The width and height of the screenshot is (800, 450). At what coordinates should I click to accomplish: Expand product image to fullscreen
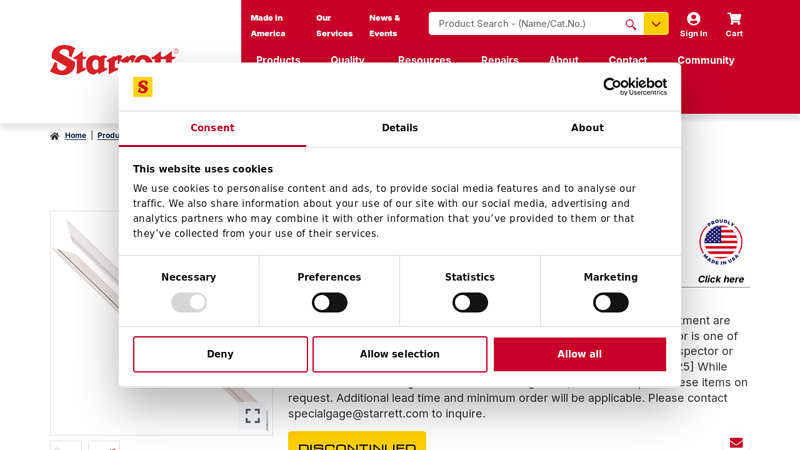[x=253, y=415]
